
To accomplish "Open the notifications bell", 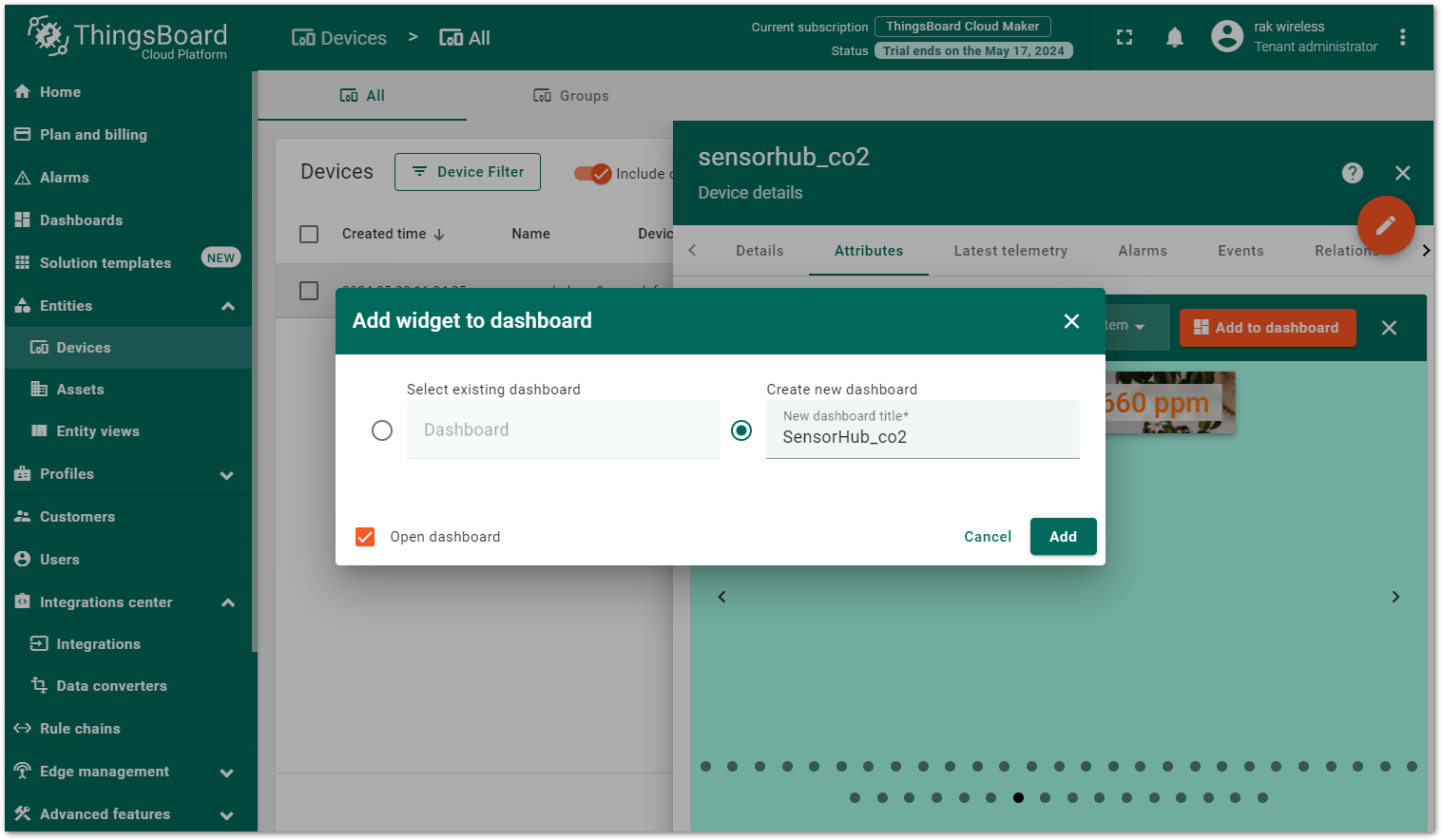I will pyautogui.click(x=1175, y=37).
